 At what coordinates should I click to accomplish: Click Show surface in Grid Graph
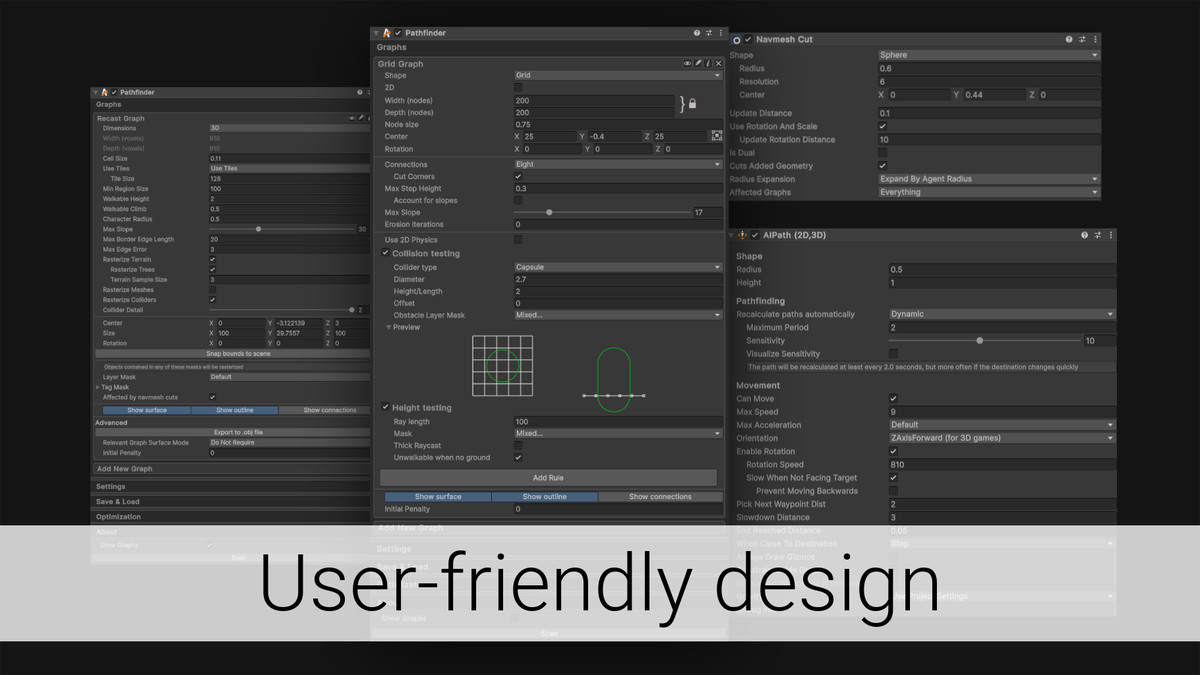coord(438,497)
